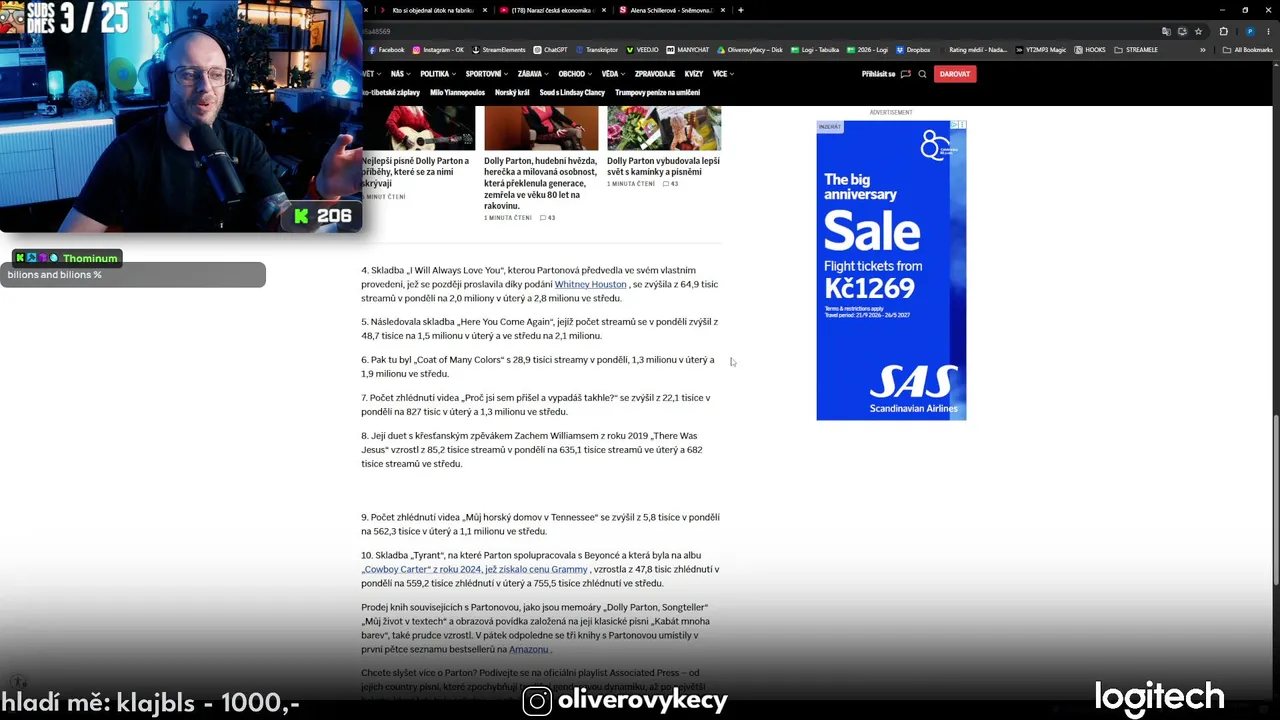Viewport: 1280px width, 720px height.
Task: Open the 2026 - Logi bookmark
Action: [867, 49]
